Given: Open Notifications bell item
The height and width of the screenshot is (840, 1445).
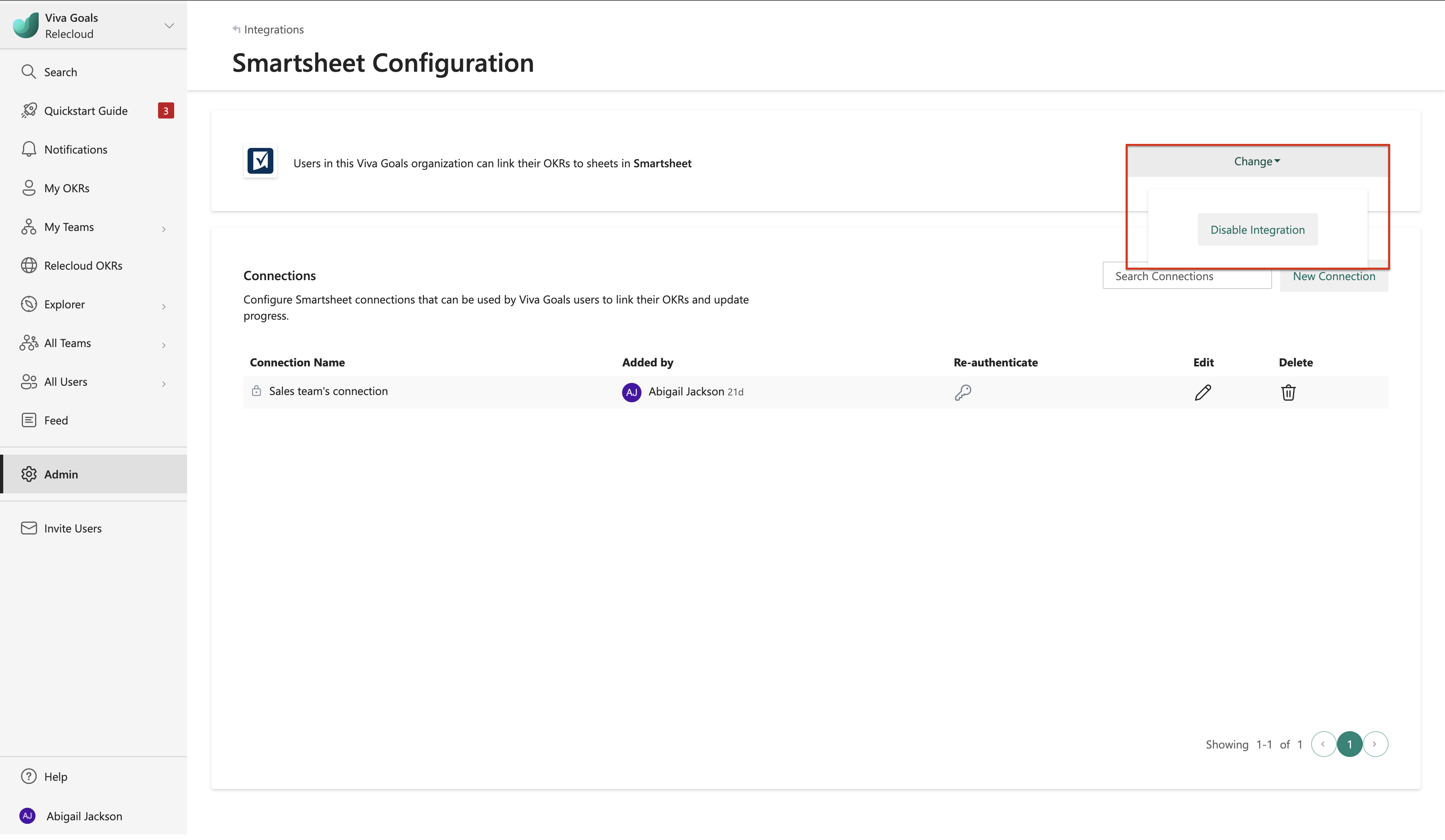Looking at the screenshot, I should pyautogui.click(x=75, y=150).
